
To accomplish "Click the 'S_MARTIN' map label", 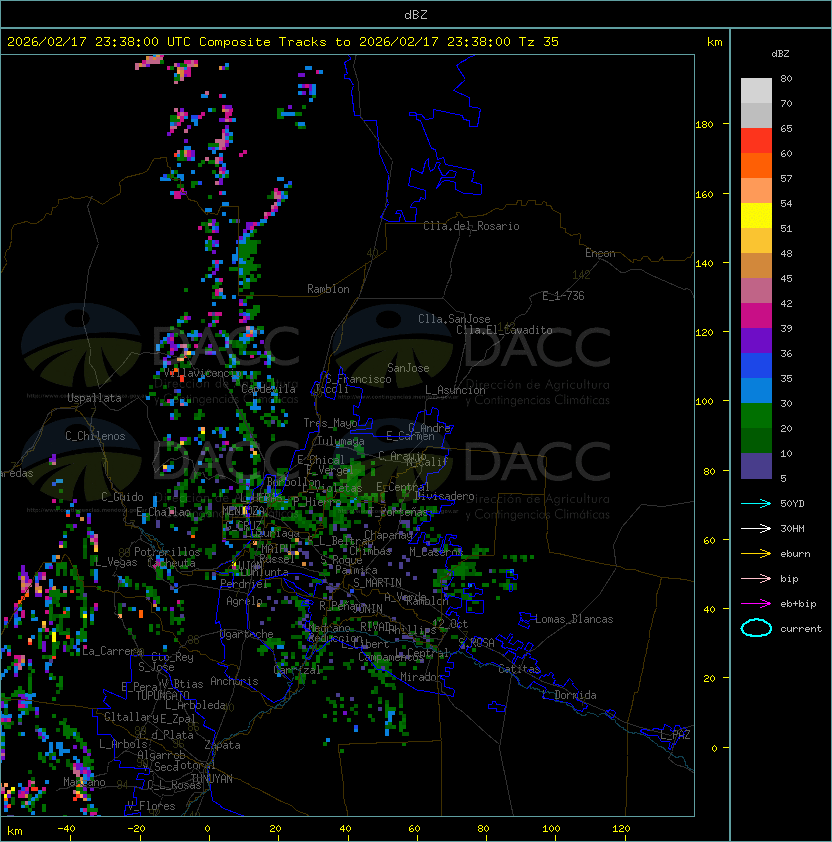I will (x=377, y=583).
